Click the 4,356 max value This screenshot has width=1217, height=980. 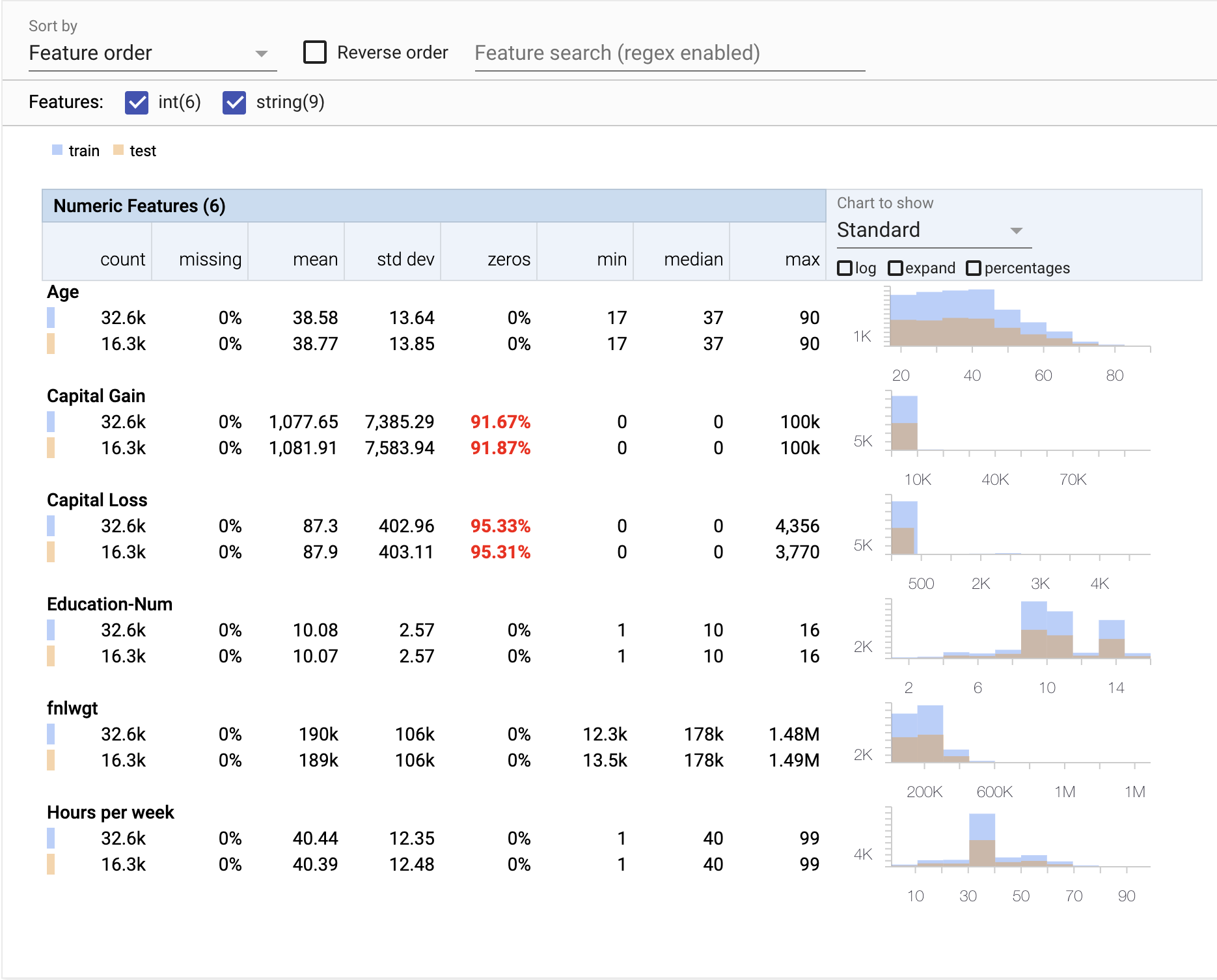click(x=797, y=526)
